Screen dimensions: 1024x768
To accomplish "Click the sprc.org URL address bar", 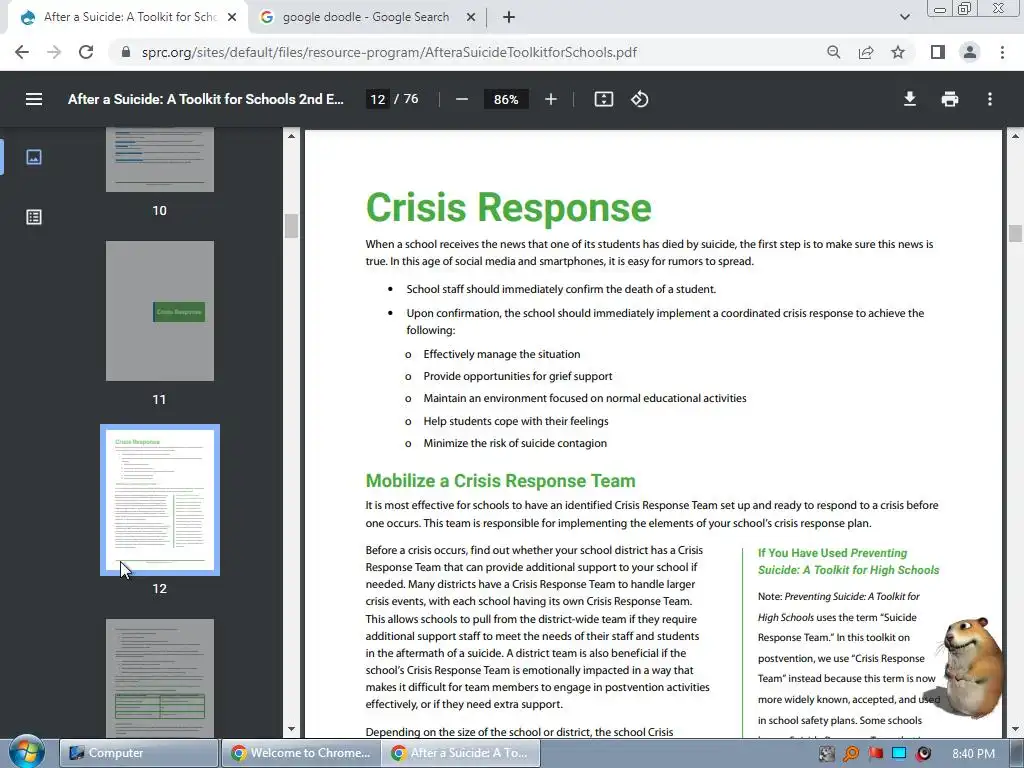I will click(x=389, y=52).
